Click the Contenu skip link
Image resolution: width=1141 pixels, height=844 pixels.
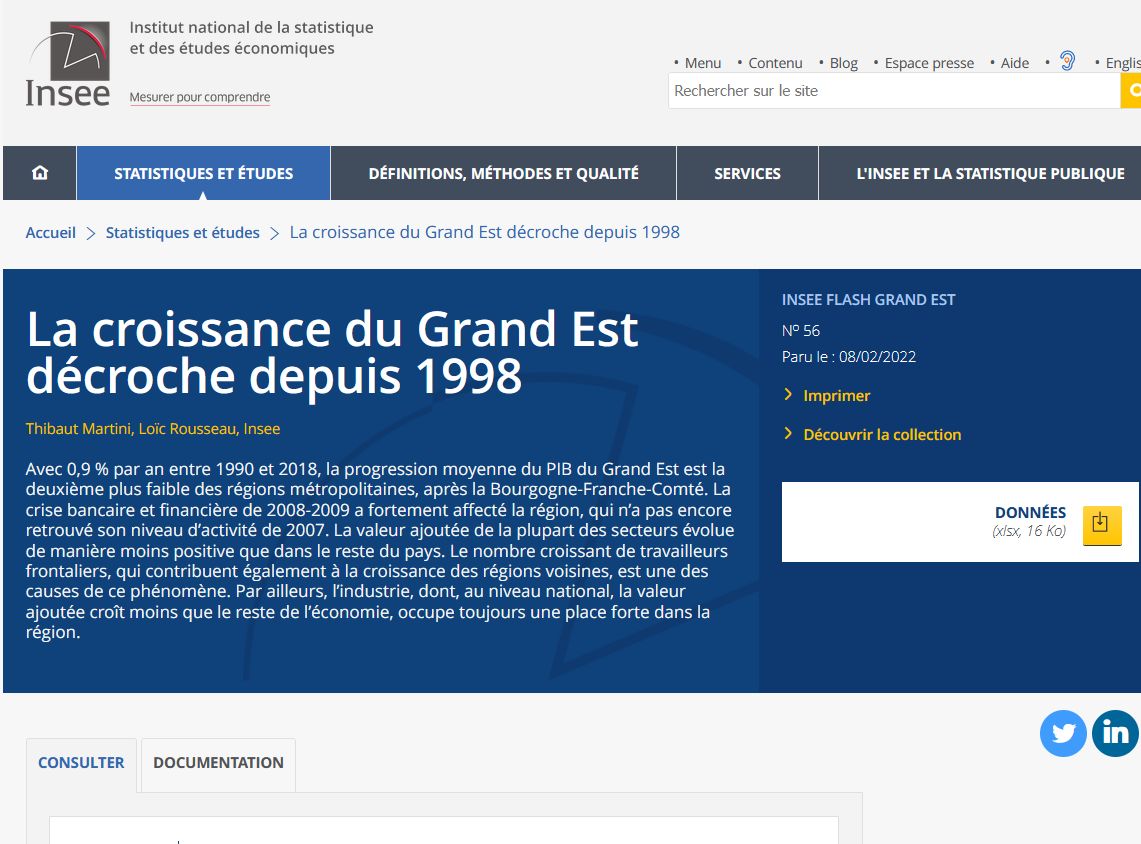tap(775, 63)
